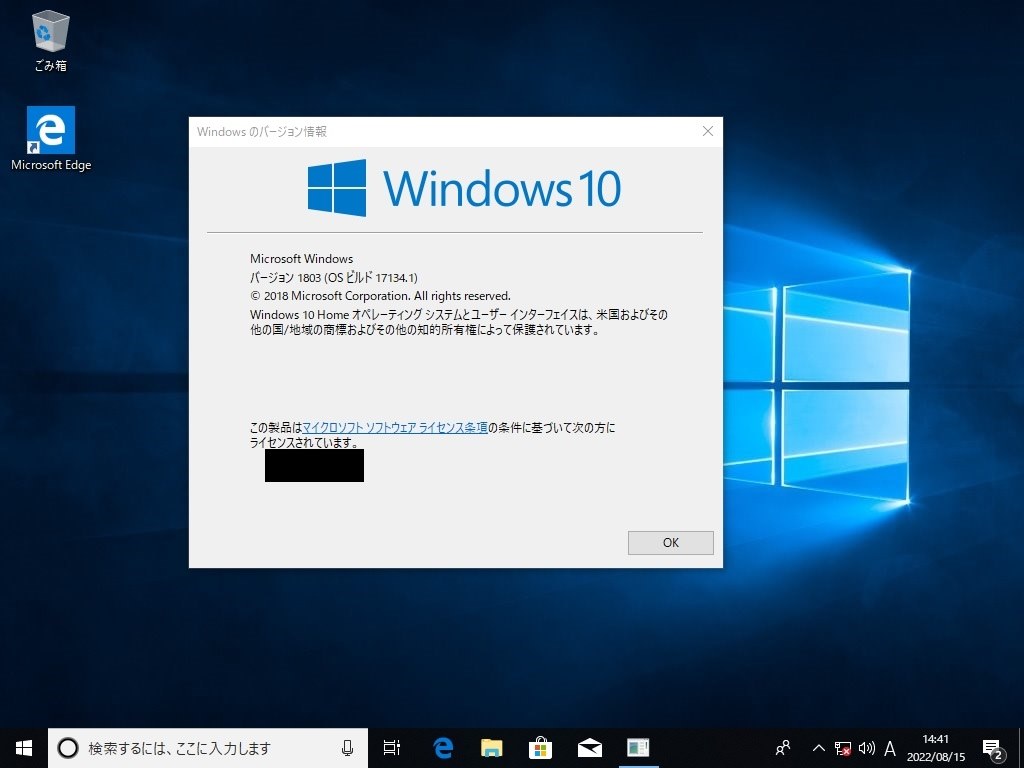The height and width of the screenshot is (768, 1024).
Task: Click the search box 検索するには、ここに入力します
Action: click(208, 748)
